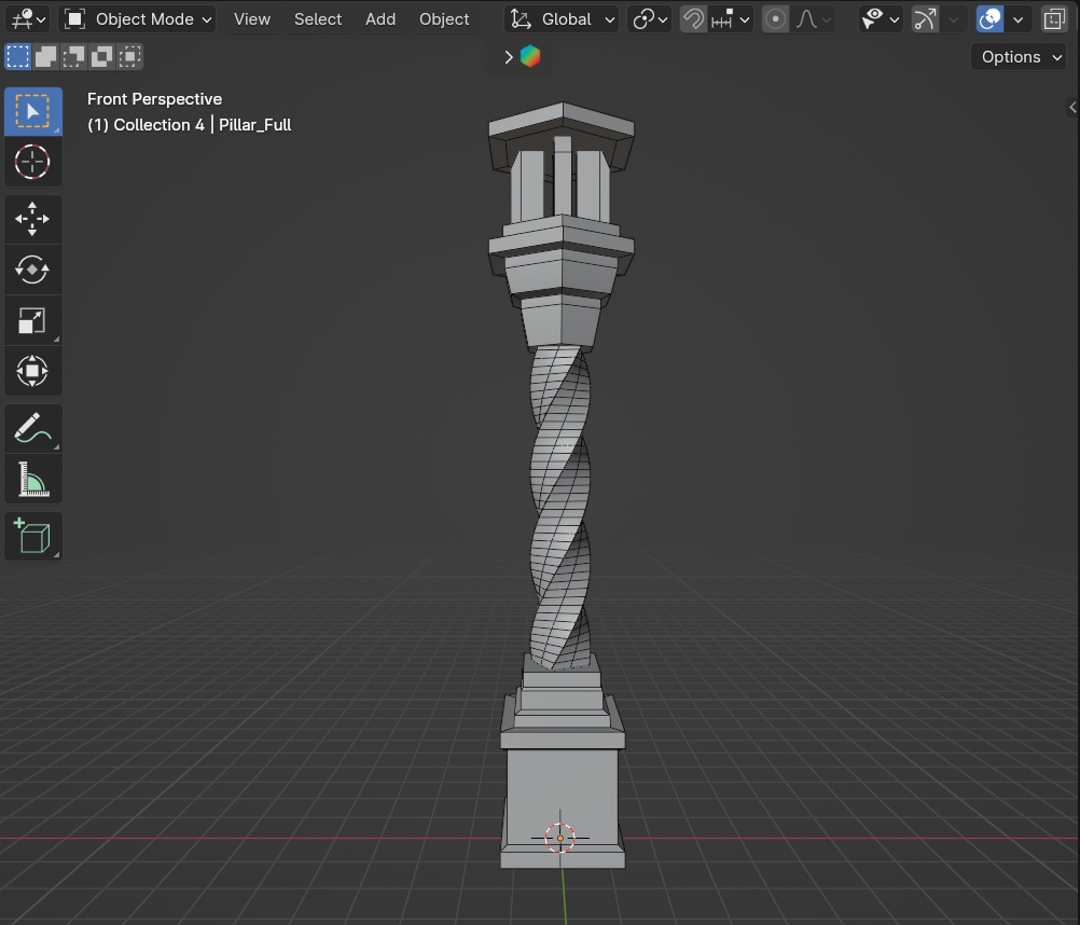Toggle snapping magnet on or off

point(693,19)
